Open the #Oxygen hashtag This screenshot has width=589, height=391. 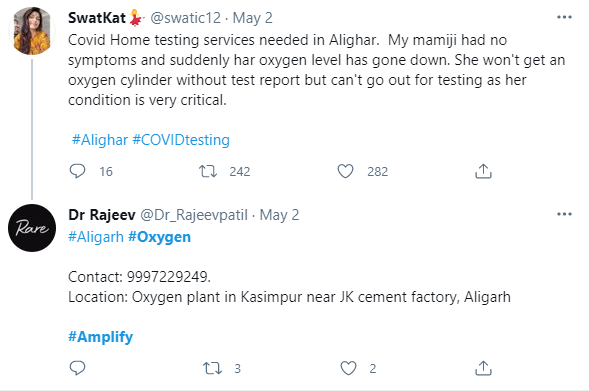pyautogui.click(x=160, y=237)
